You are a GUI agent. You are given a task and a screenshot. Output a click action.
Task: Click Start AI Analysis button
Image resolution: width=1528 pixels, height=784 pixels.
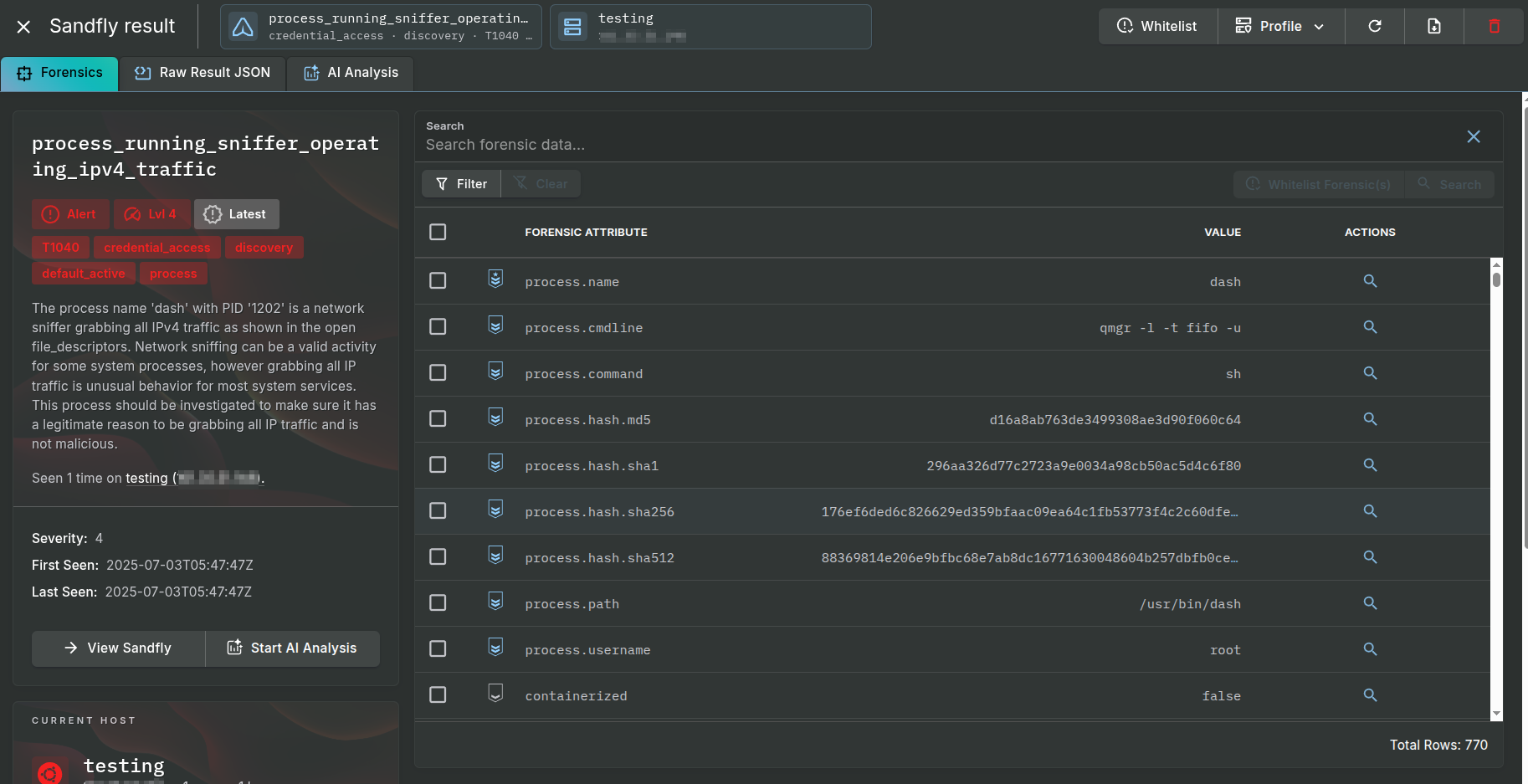(x=292, y=648)
